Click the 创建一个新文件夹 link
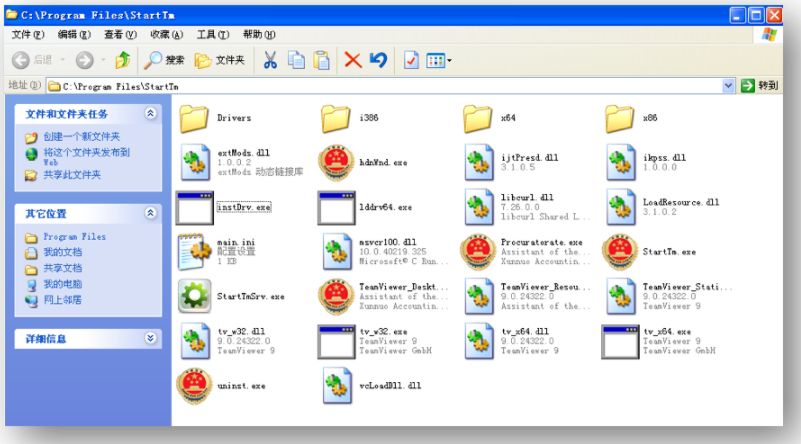The width and height of the screenshot is (801, 444). 80,136
